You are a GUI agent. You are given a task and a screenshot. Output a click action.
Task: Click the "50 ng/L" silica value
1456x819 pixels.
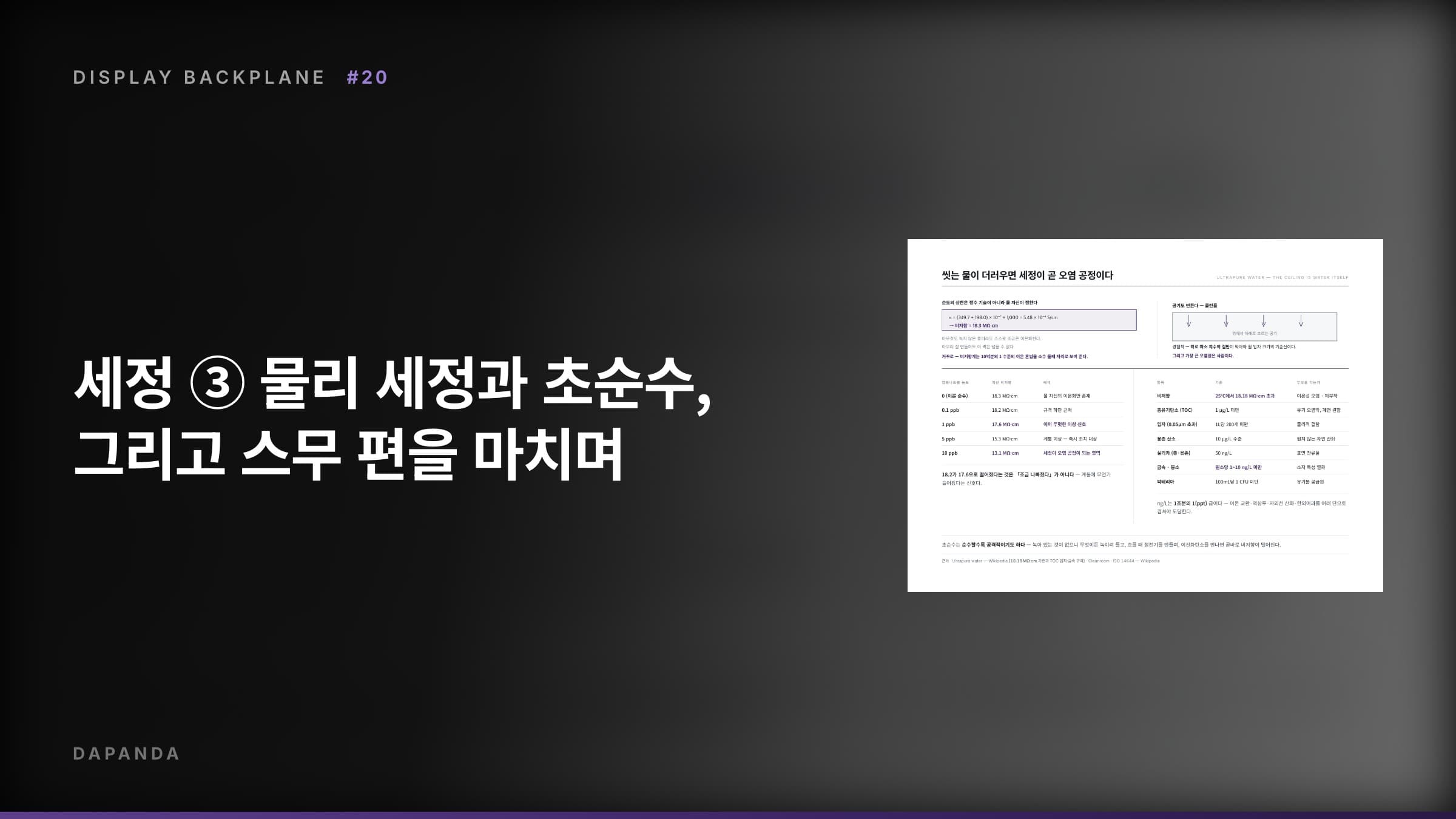point(1223,453)
